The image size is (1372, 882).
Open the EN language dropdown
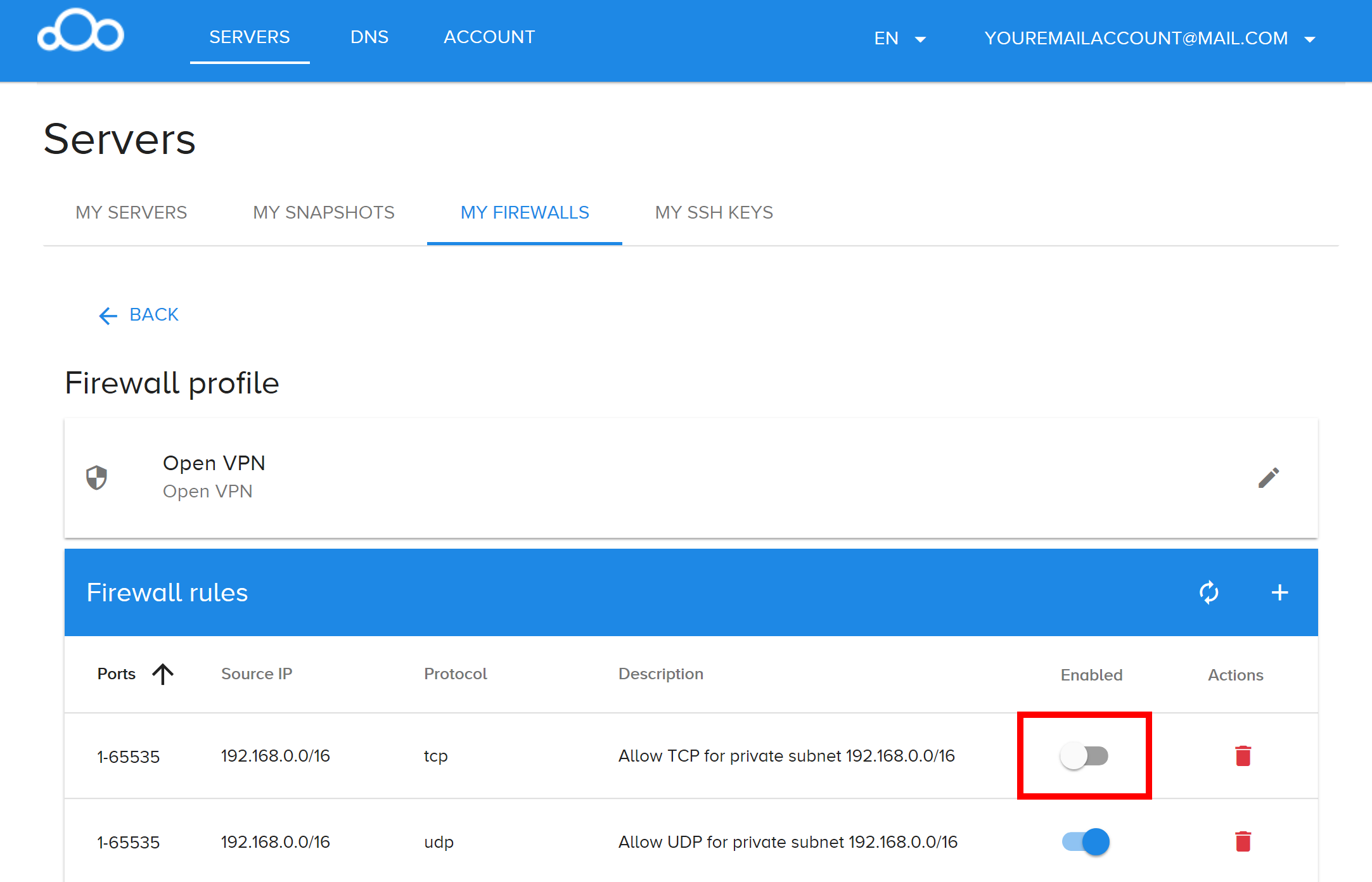900,39
